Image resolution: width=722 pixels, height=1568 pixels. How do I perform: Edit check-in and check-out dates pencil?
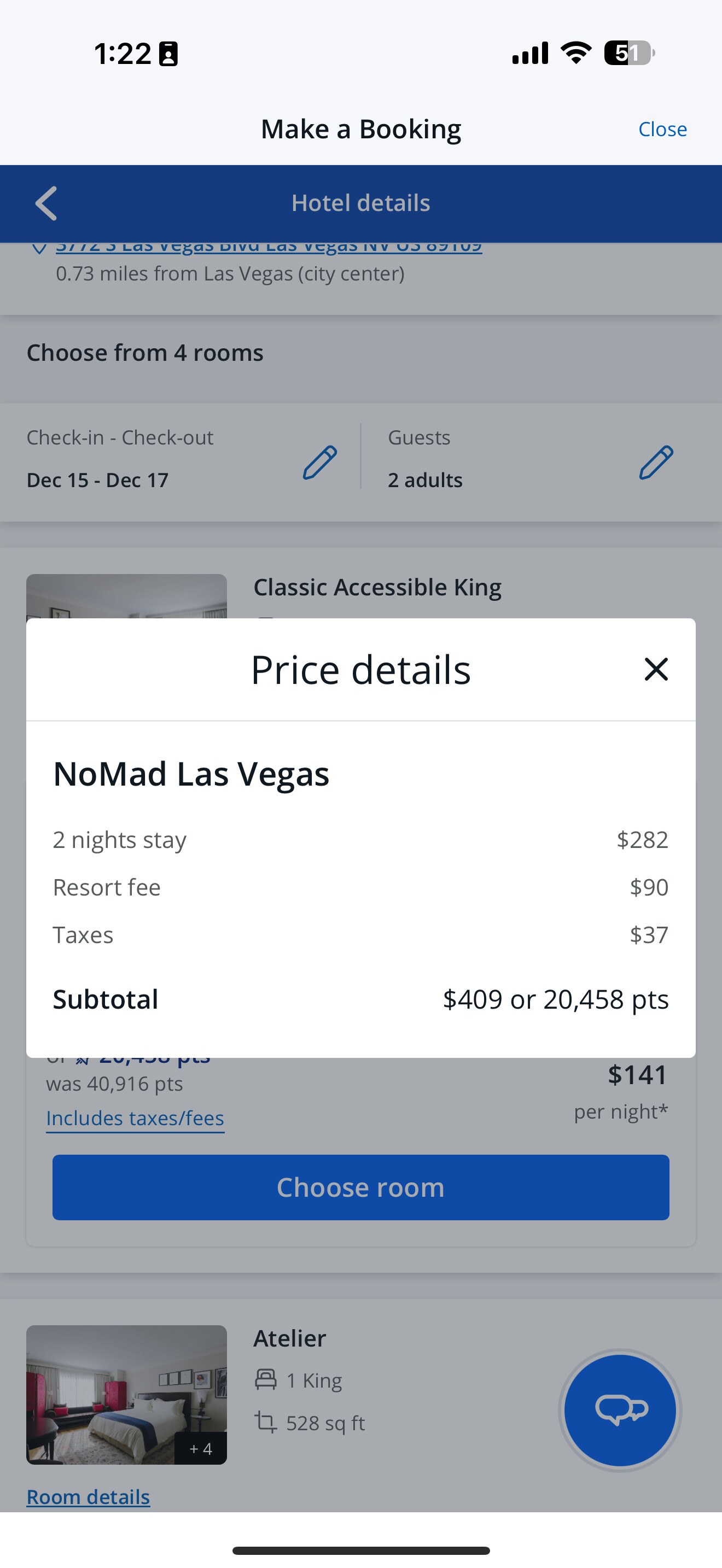pos(319,463)
